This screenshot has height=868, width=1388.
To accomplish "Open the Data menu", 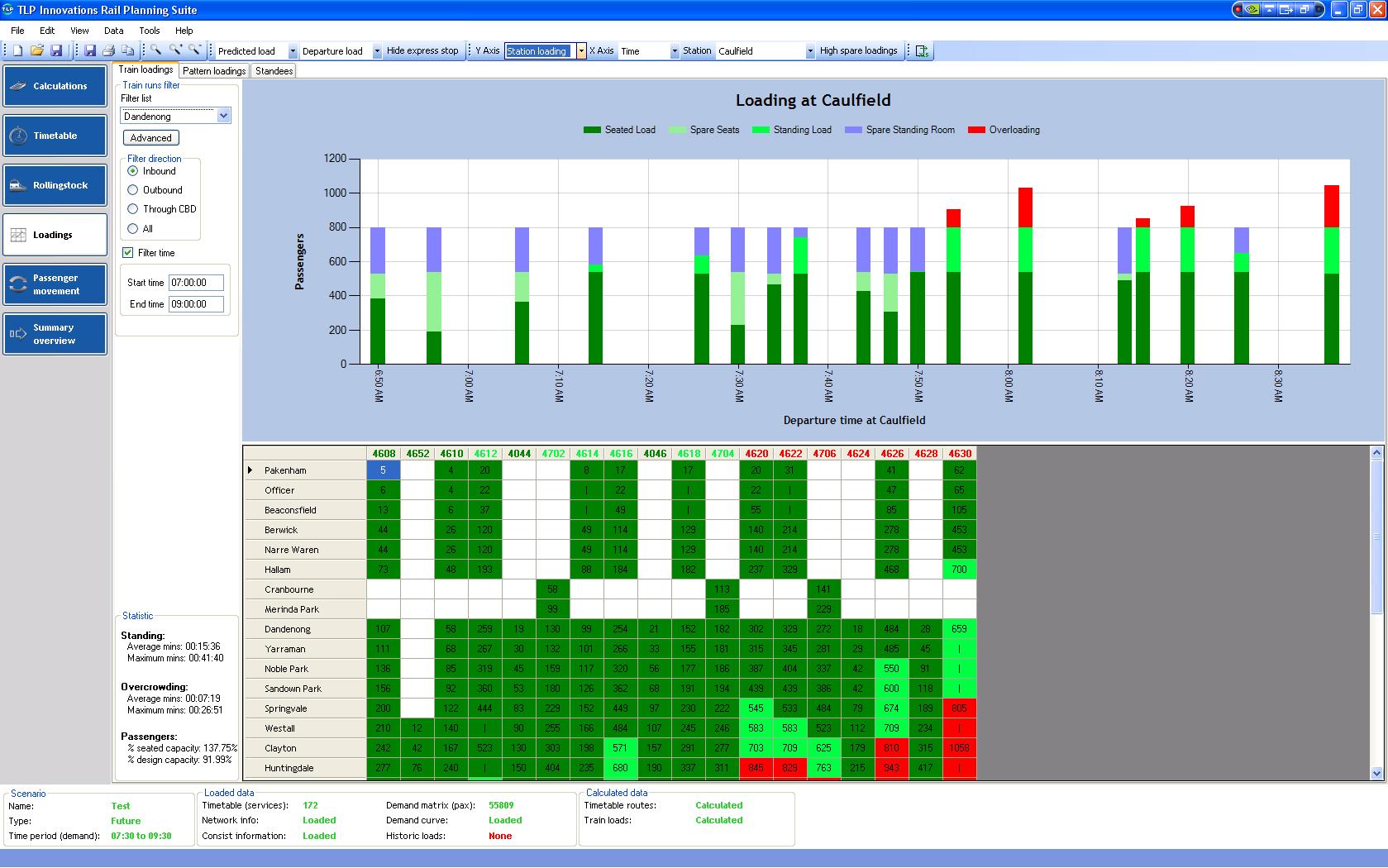I will pos(114,31).
